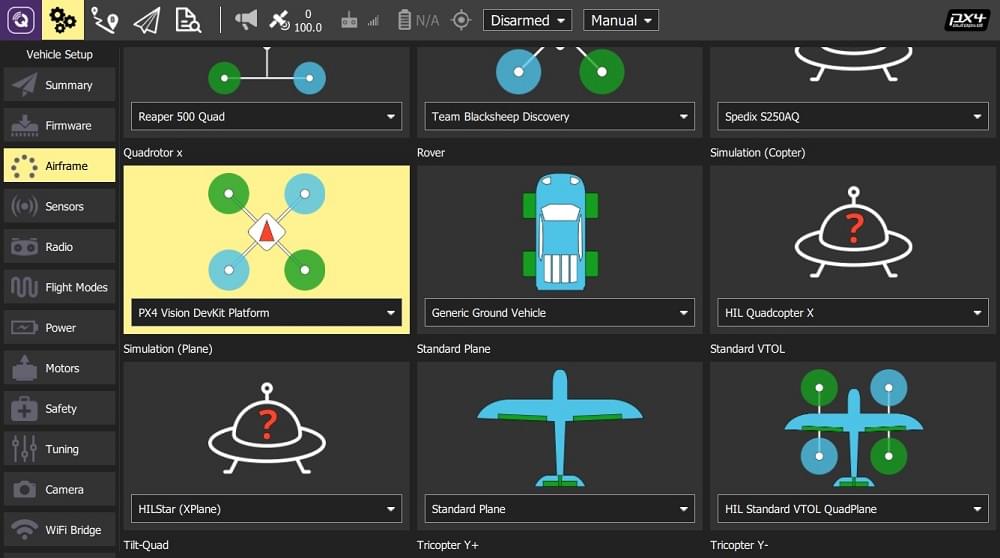
Task: Go to the Flight Modes section
Action: [x=60, y=287]
